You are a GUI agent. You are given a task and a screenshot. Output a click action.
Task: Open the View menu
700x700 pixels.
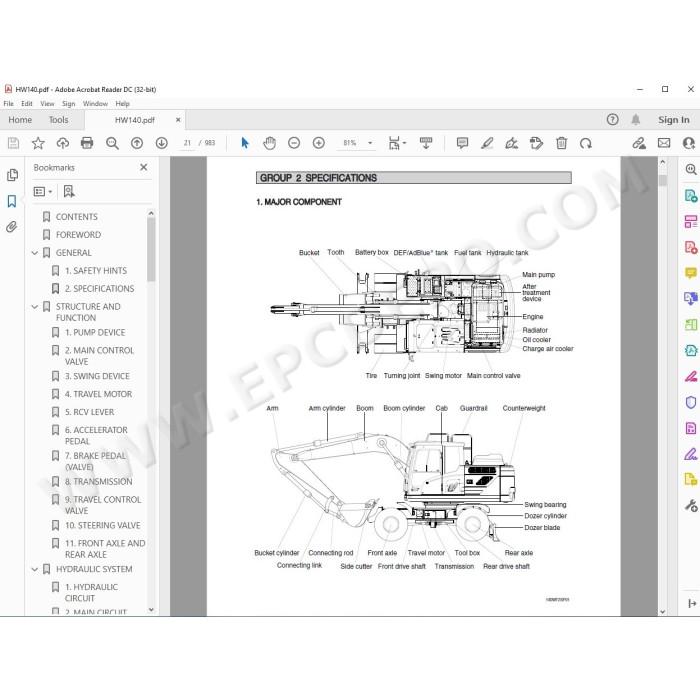click(x=47, y=104)
